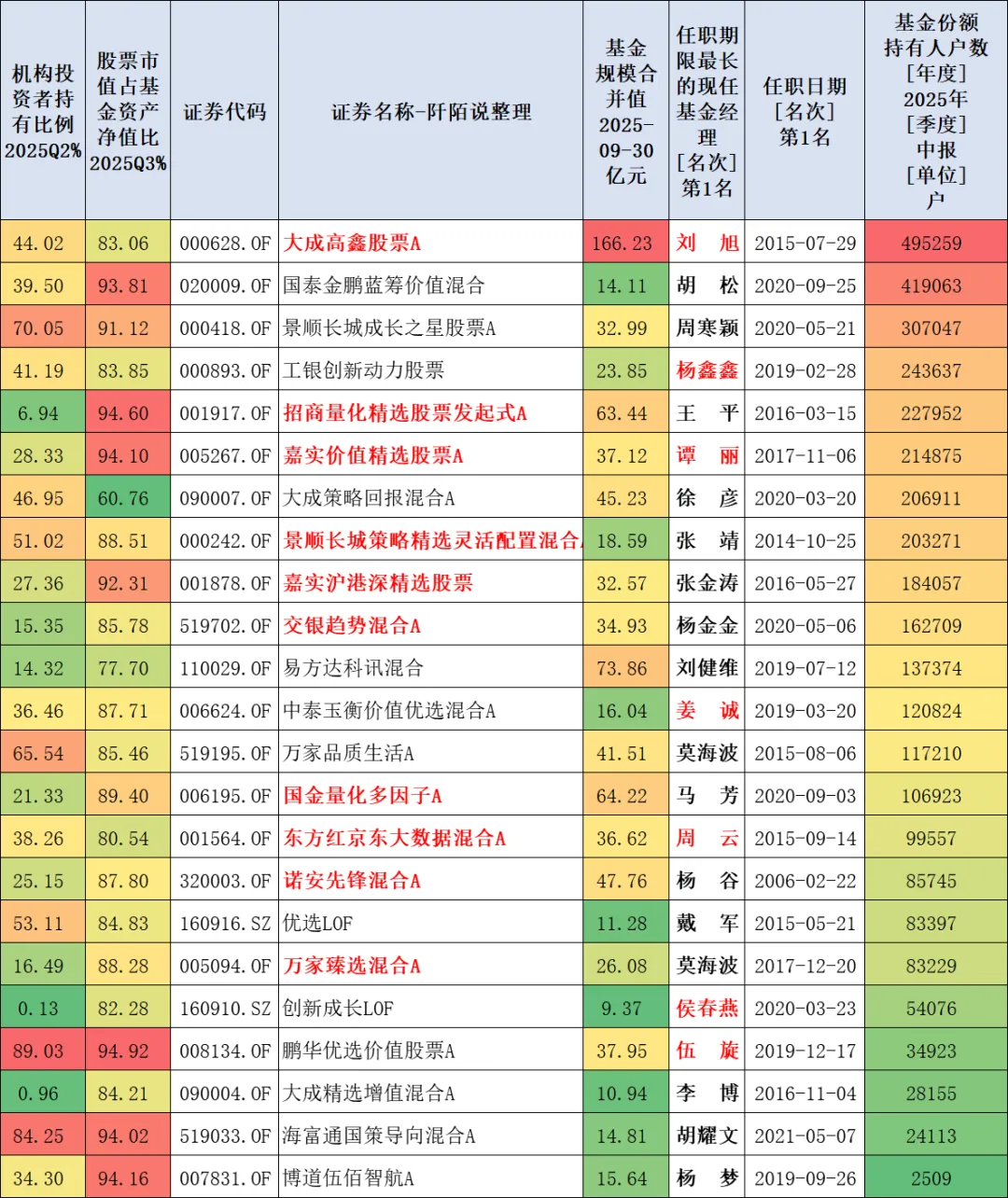The image size is (1008, 1198).
Task: Click holder count 2509
Action: [x=931, y=1178]
